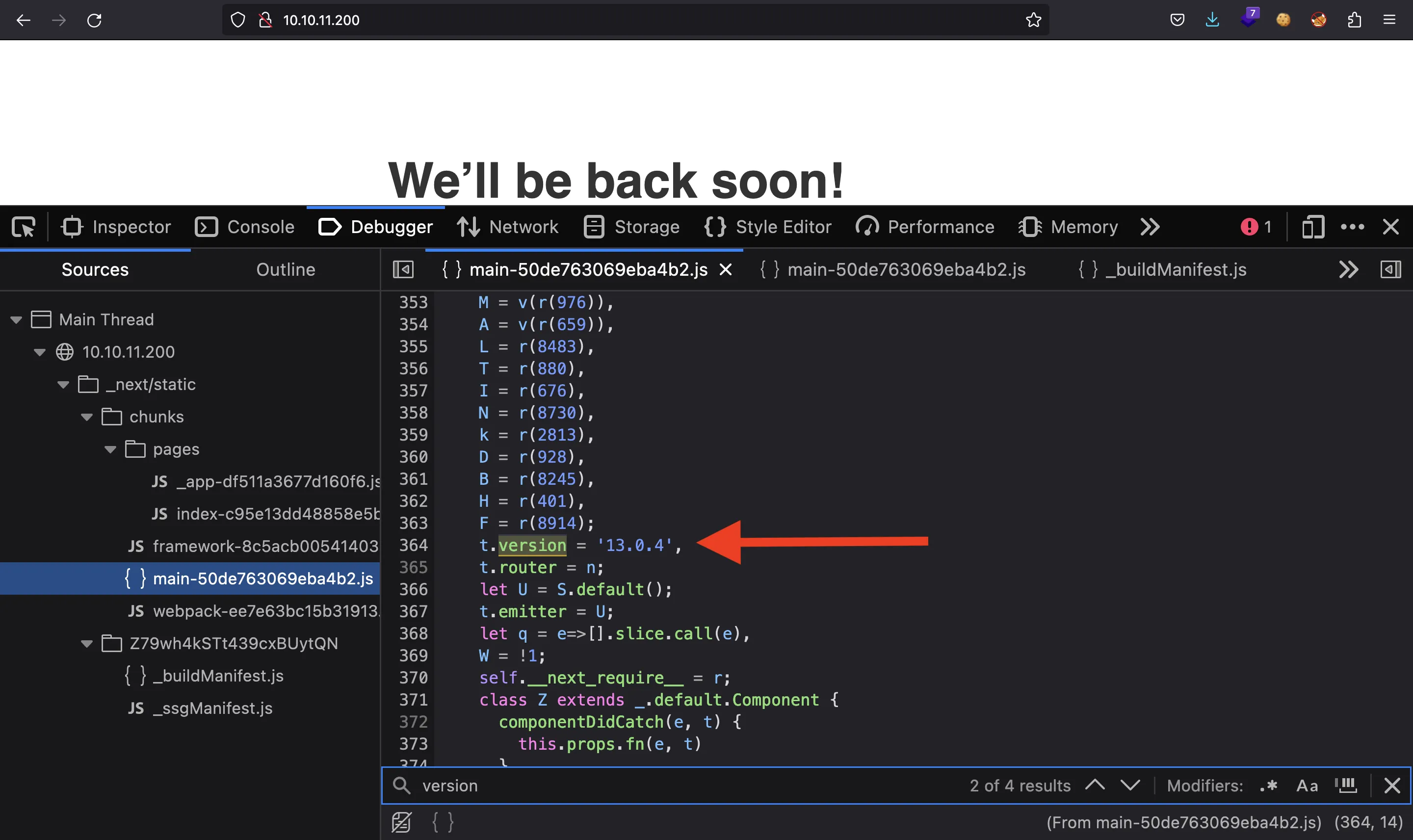
Task: Open _ssgManifest.js in the sources tree
Action: (200, 708)
